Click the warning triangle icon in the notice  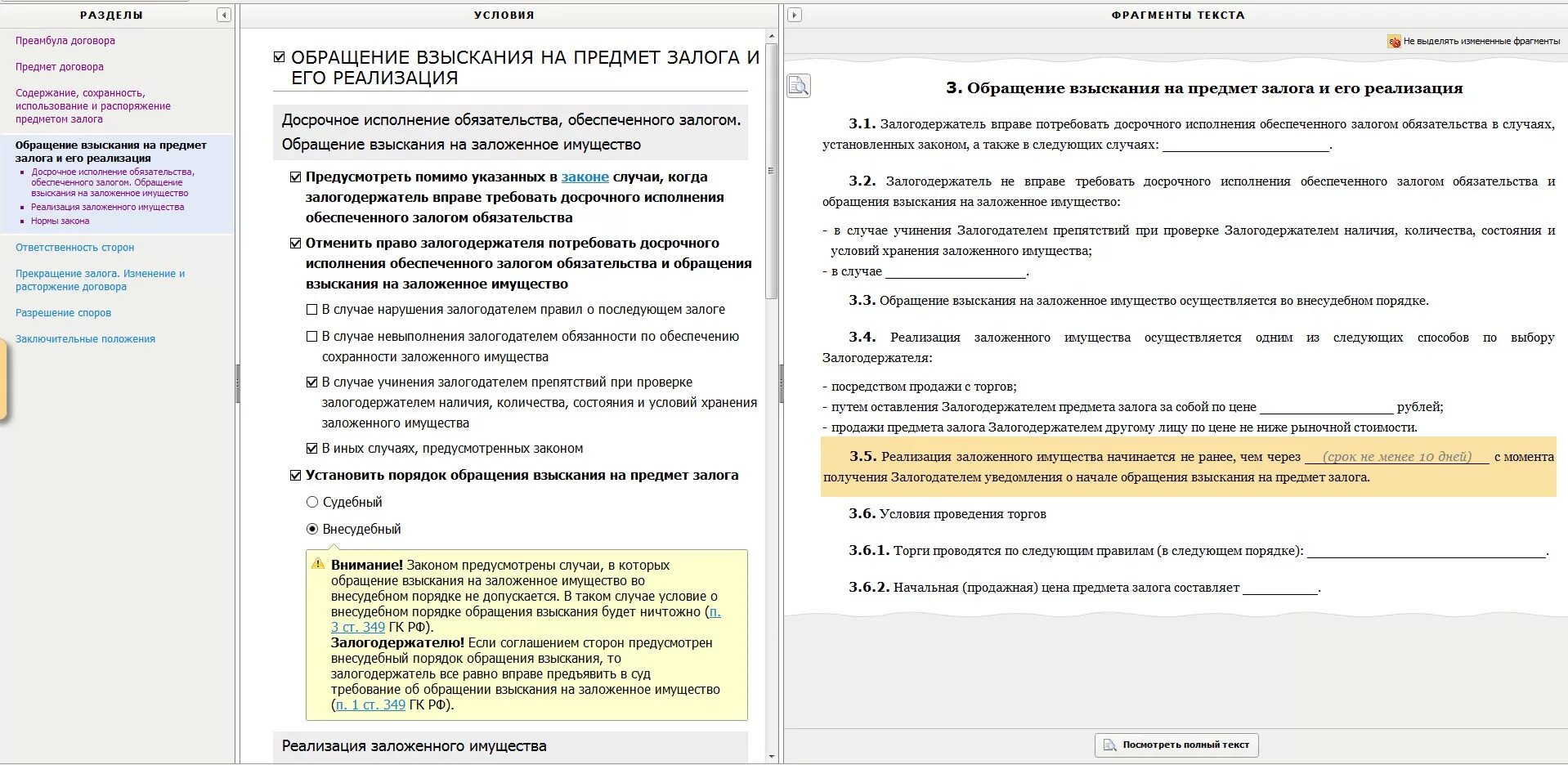click(318, 564)
